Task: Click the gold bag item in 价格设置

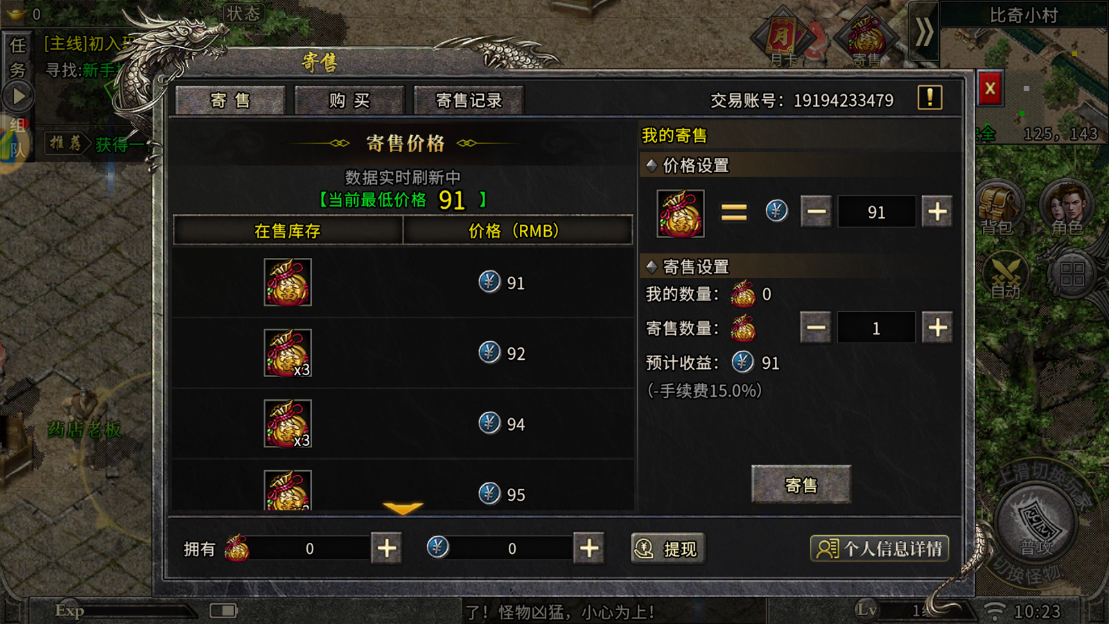Action: point(680,213)
